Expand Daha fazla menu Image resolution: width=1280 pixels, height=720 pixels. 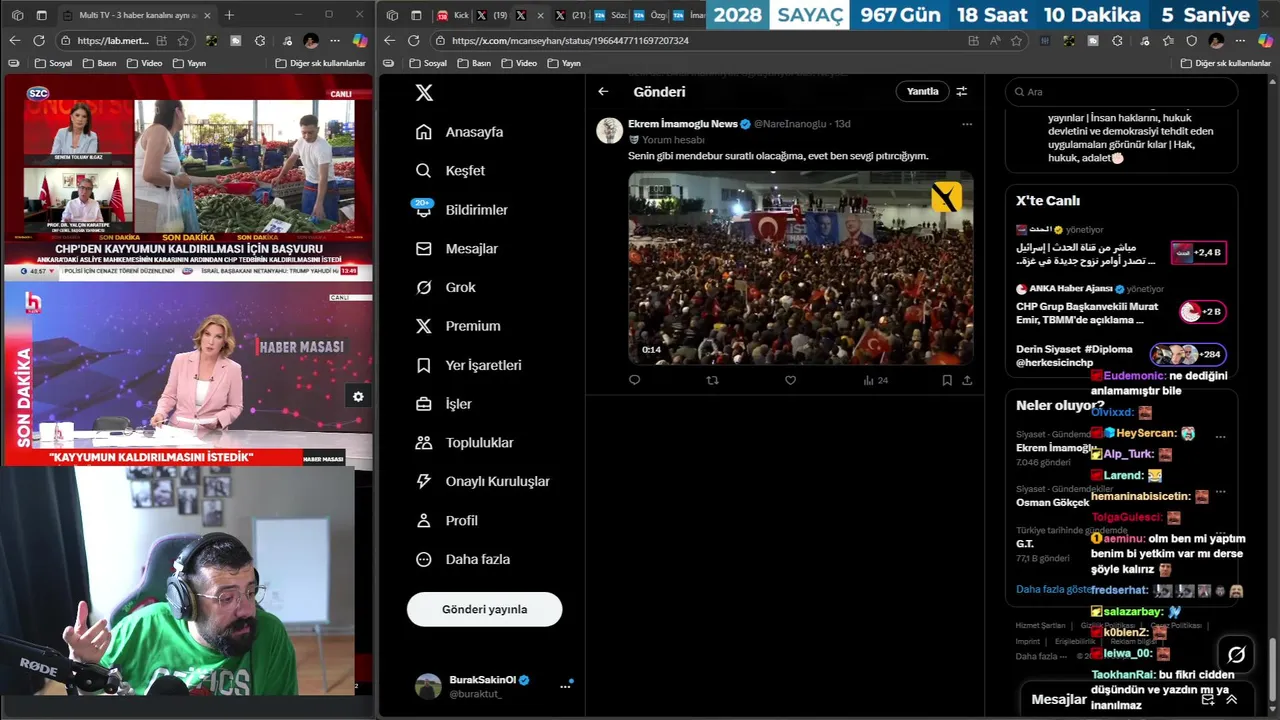pos(462,560)
